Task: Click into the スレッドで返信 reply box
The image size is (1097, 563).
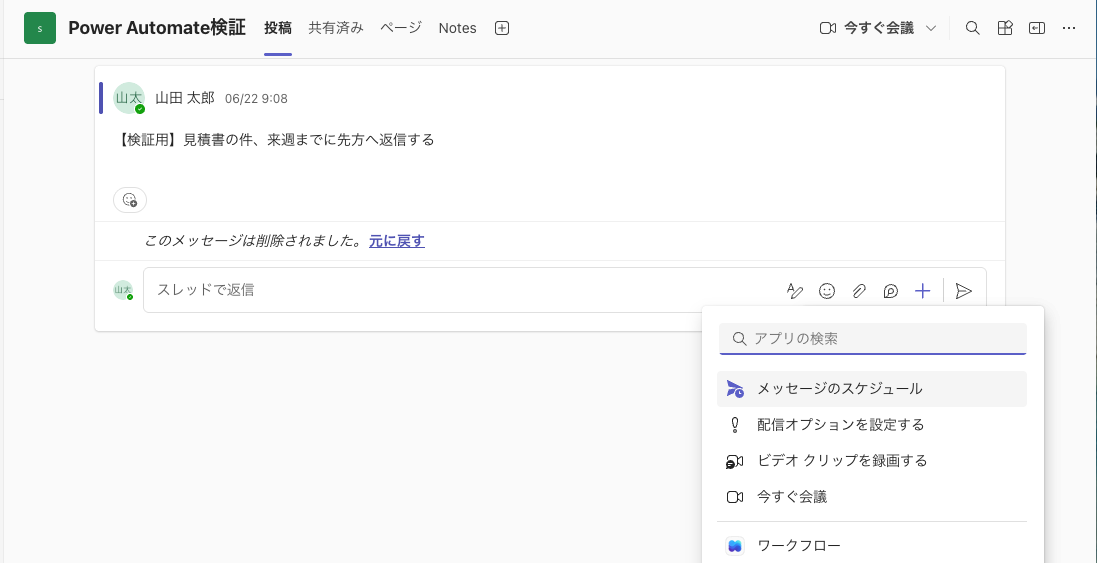Action: pos(462,290)
